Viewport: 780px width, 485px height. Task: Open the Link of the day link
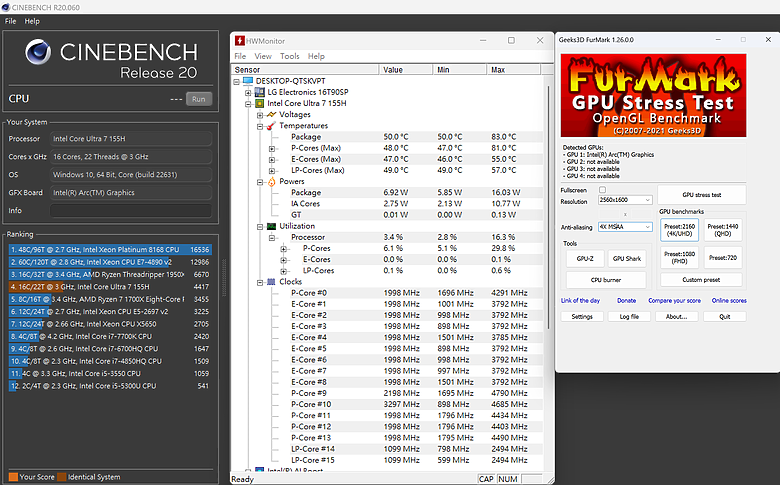coord(580,300)
